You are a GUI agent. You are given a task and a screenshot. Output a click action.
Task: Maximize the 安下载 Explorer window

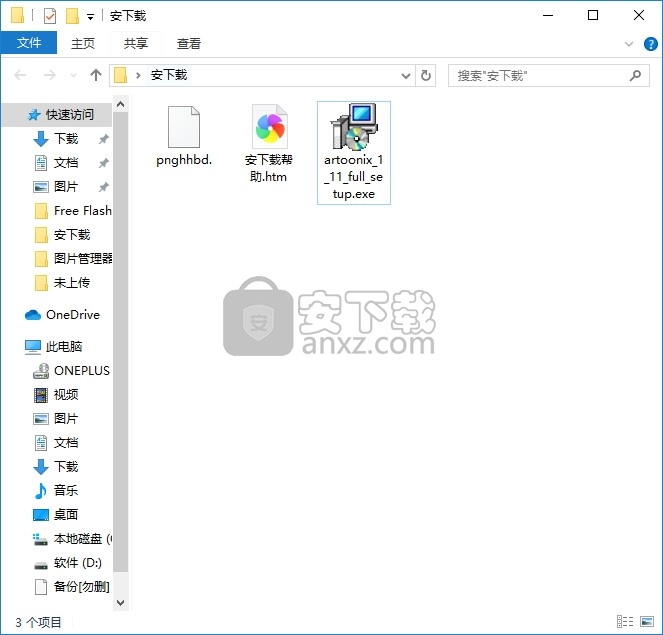(x=593, y=16)
